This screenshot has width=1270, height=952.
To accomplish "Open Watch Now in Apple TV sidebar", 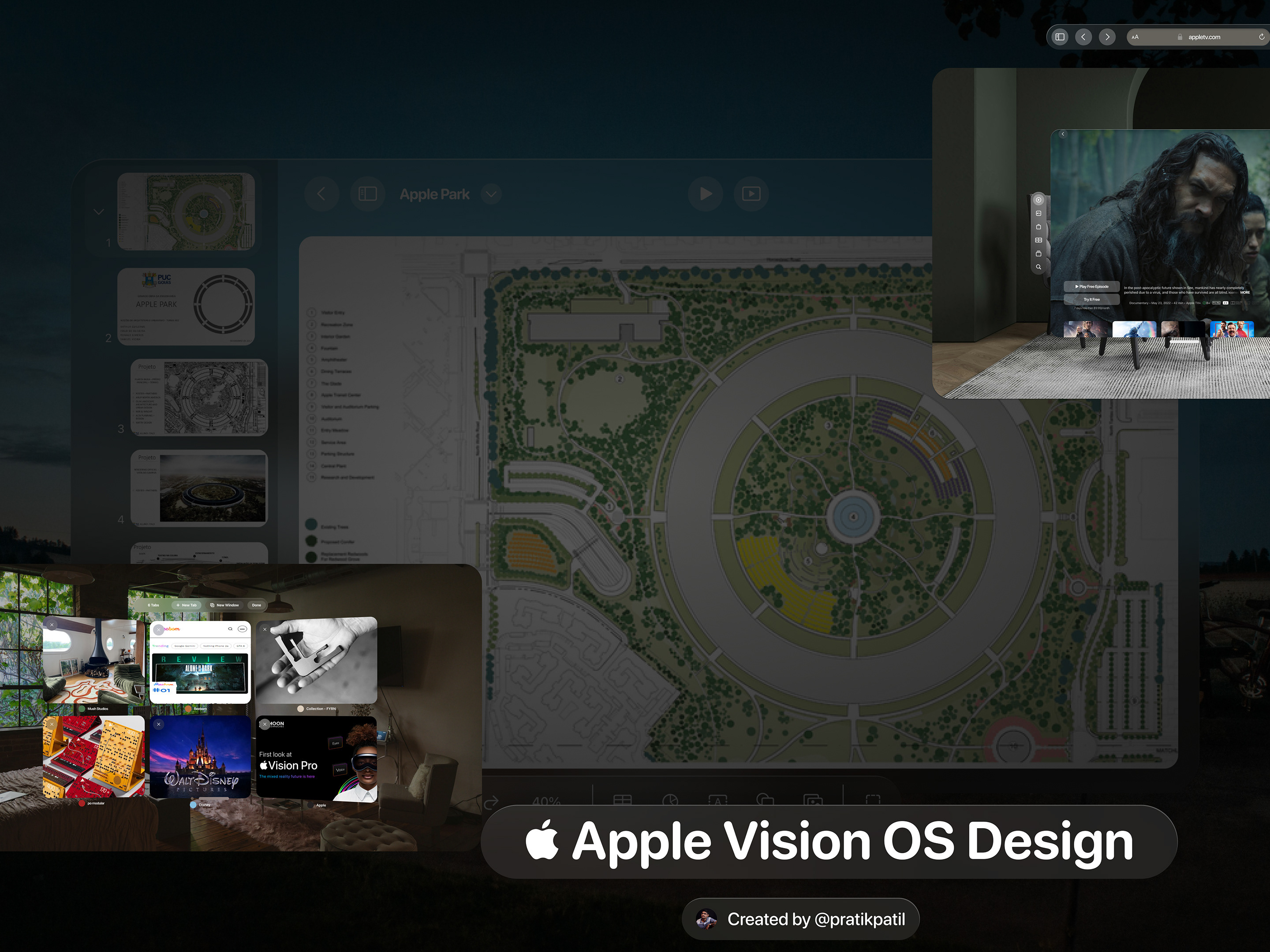I will (x=1038, y=200).
